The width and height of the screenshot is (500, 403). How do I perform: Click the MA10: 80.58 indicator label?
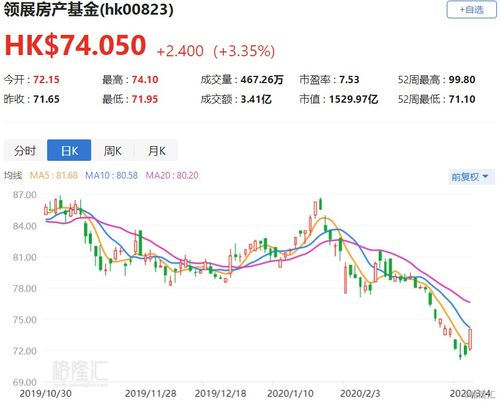111,175
